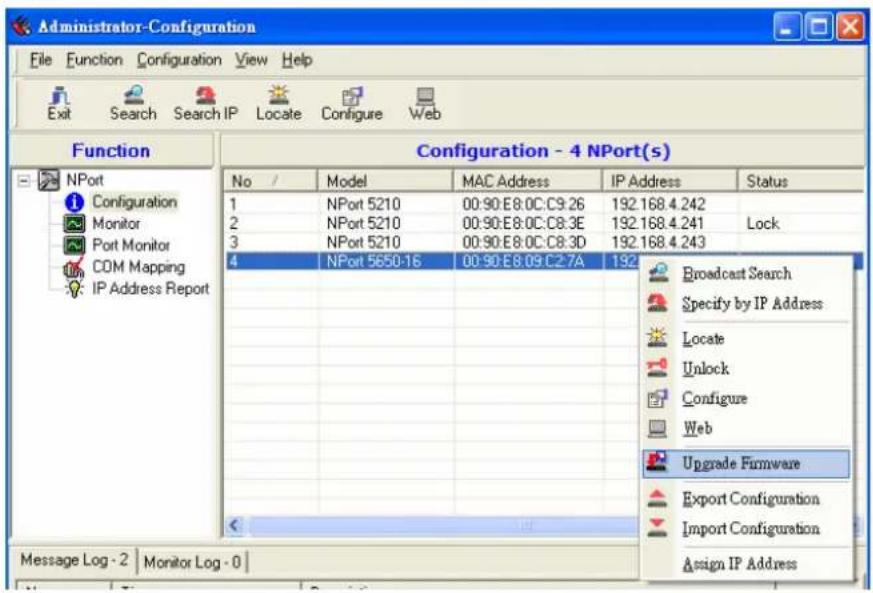This screenshot has height=593, width=873.
Task: Select MAC address 00:90:E8:0C:C9:26 cell
Action: click(523, 204)
